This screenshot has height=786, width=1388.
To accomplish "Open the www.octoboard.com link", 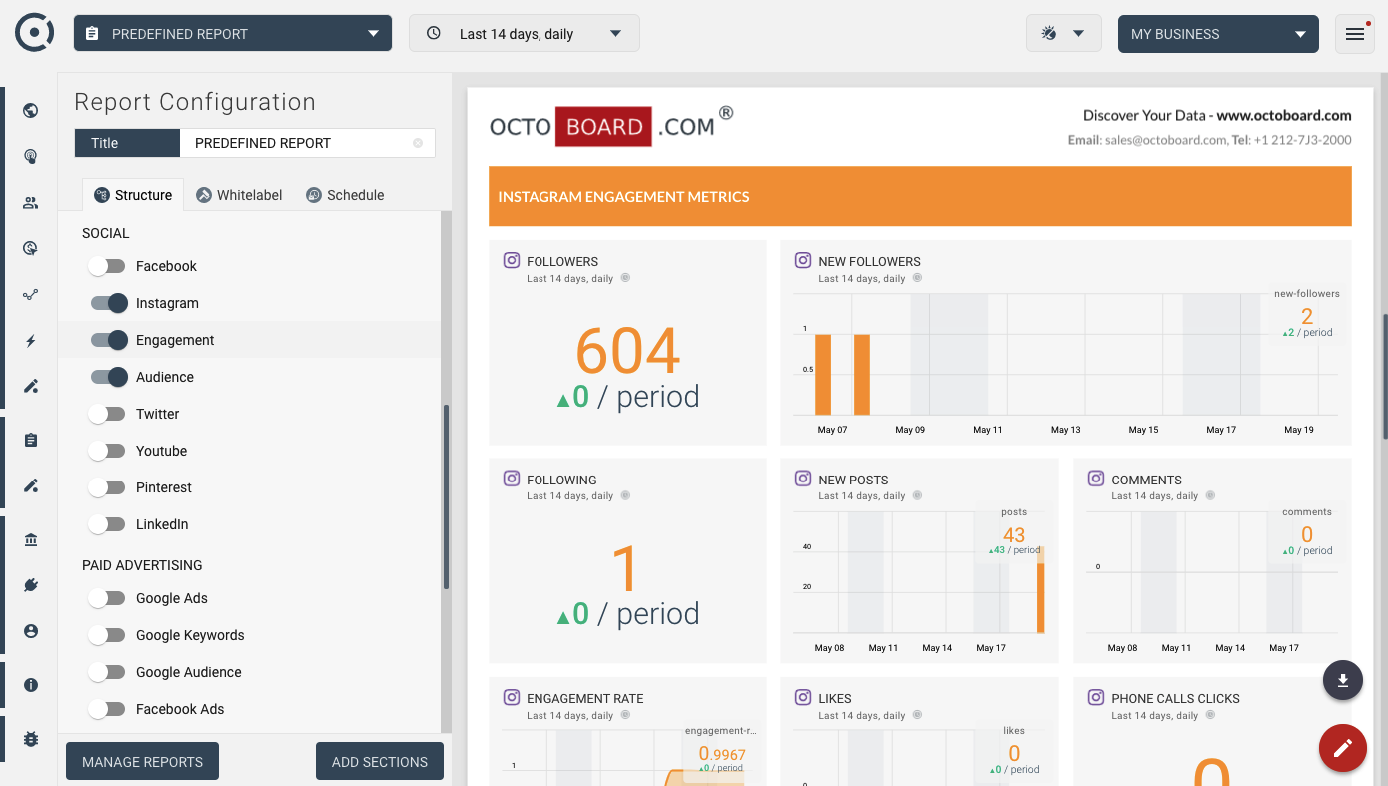I will coord(1284,115).
